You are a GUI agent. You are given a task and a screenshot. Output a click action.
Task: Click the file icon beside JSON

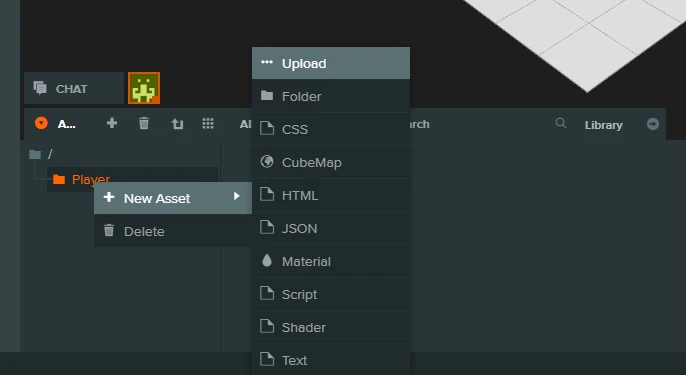point(267,227)
